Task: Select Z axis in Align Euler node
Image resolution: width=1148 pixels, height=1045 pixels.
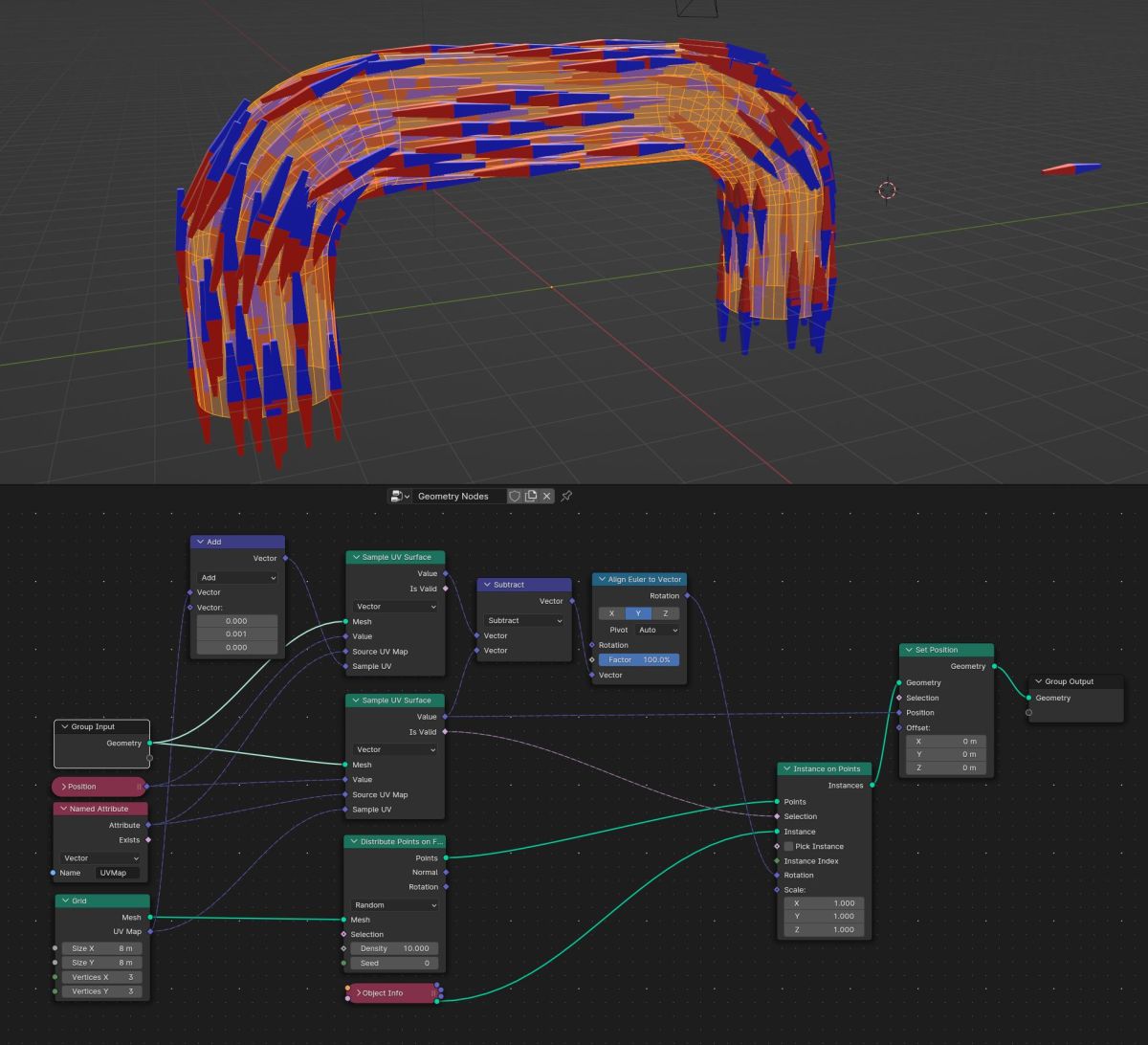Action: [x=665, y=613]
